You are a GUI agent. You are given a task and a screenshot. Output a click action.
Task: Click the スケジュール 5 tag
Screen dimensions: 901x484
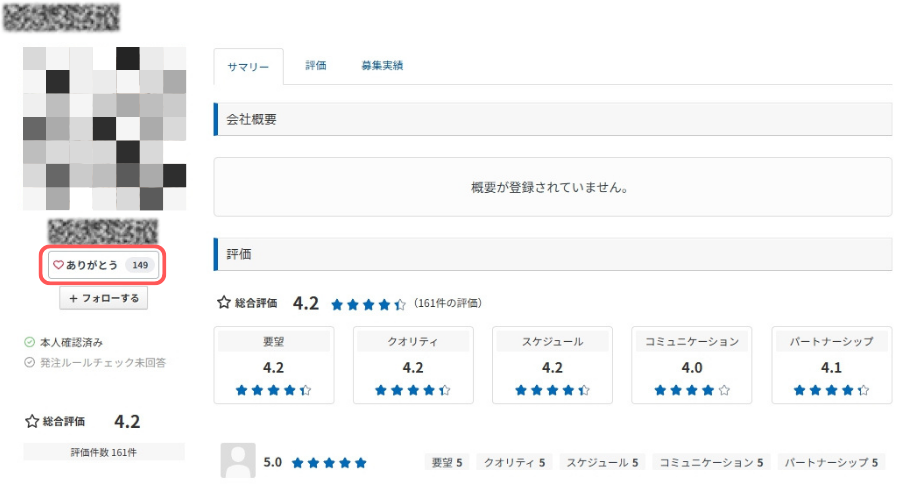click(602, 462)
